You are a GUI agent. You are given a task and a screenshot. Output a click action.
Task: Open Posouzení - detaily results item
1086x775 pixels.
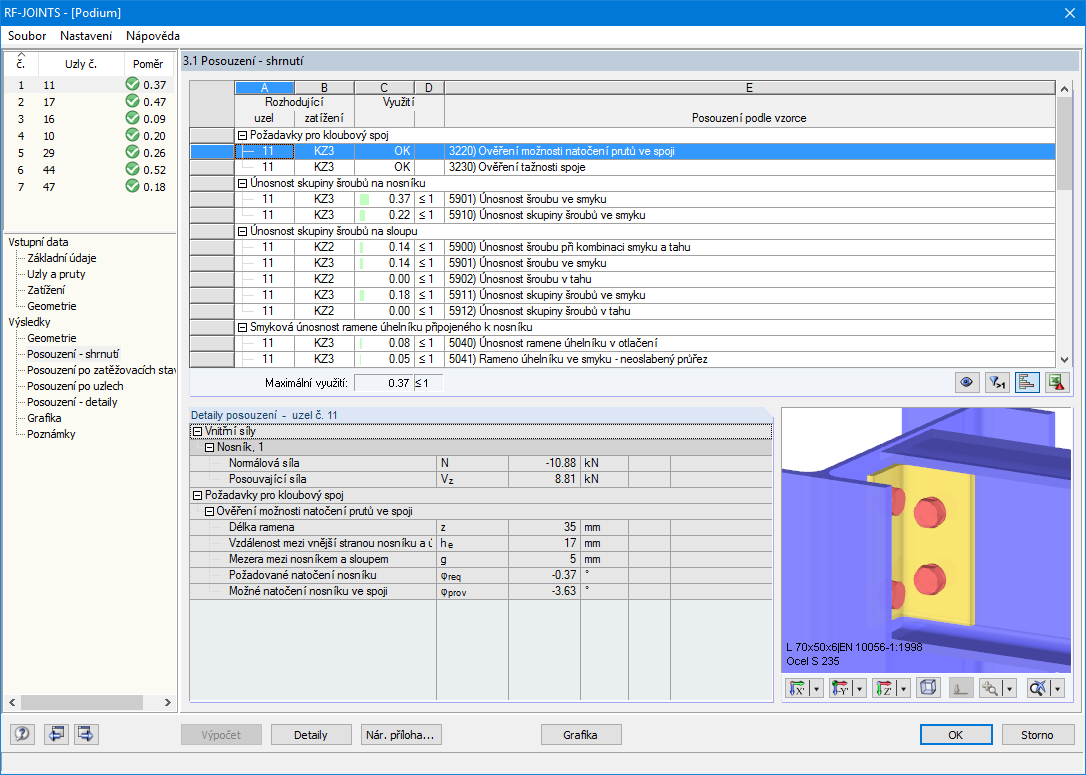click(x=72, y=402)
